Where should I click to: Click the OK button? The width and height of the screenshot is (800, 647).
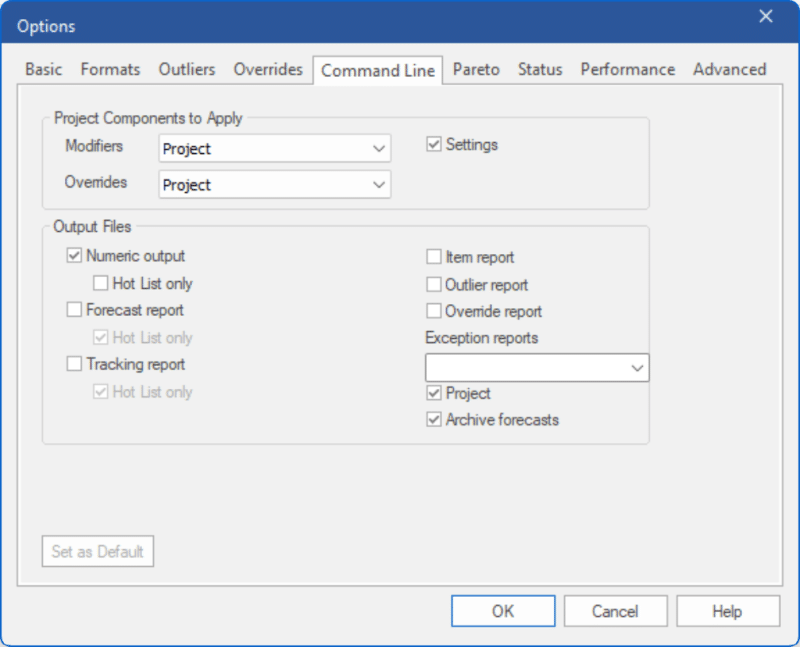503,611
